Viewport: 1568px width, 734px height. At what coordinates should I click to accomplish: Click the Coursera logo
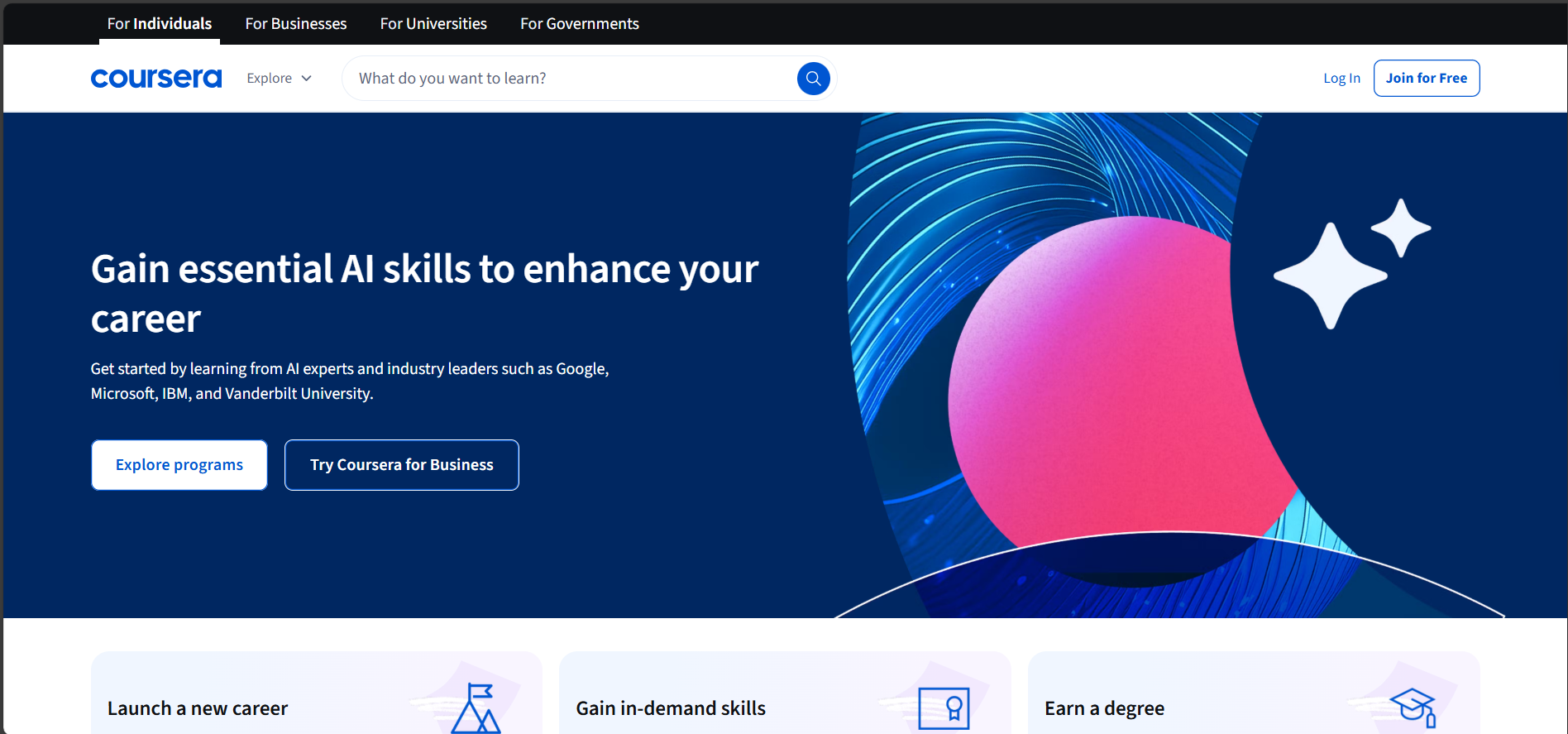(x=156, y=79)
